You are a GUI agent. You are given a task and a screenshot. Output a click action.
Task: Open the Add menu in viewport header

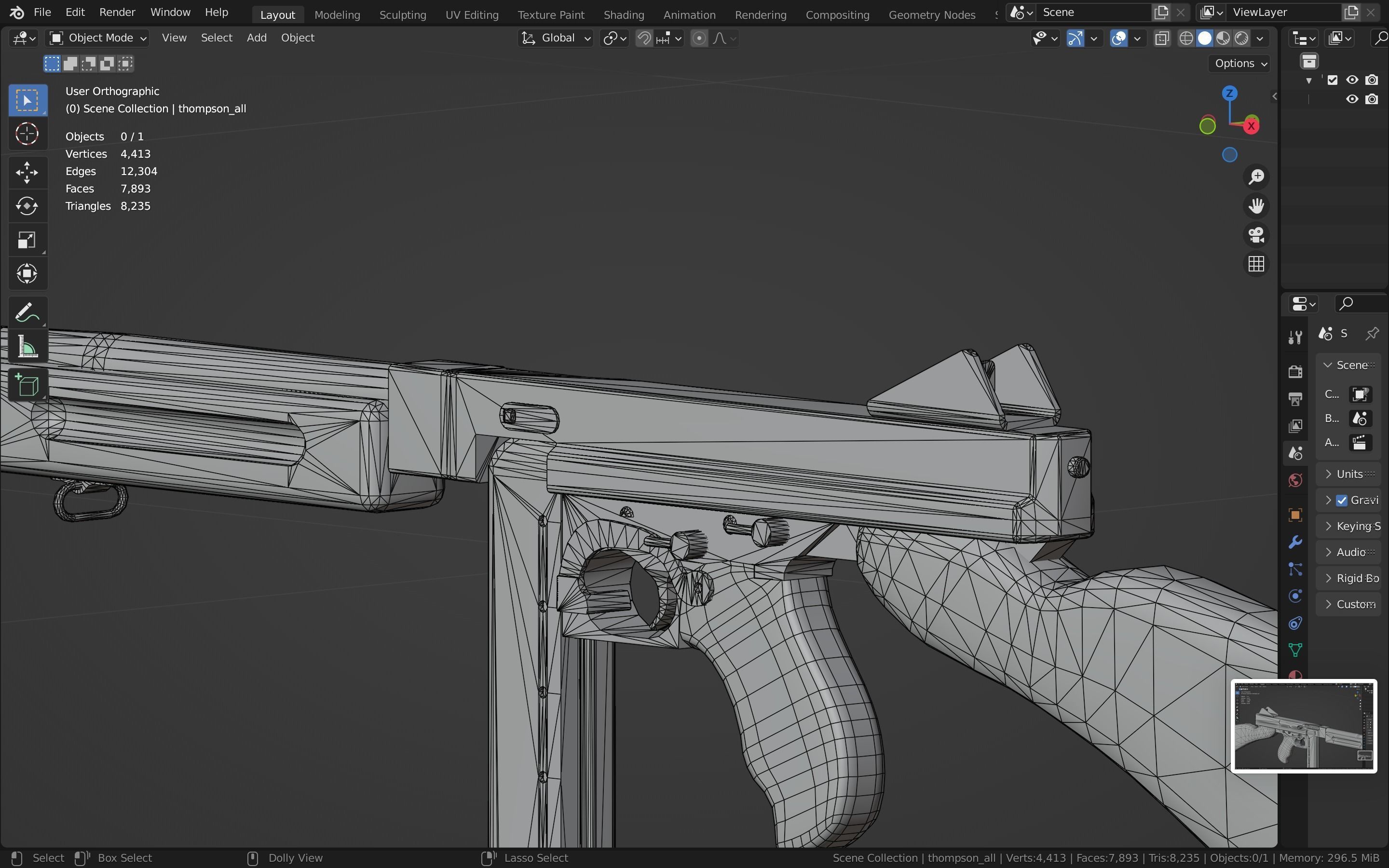pyautogui.click(x=257, y=38)
